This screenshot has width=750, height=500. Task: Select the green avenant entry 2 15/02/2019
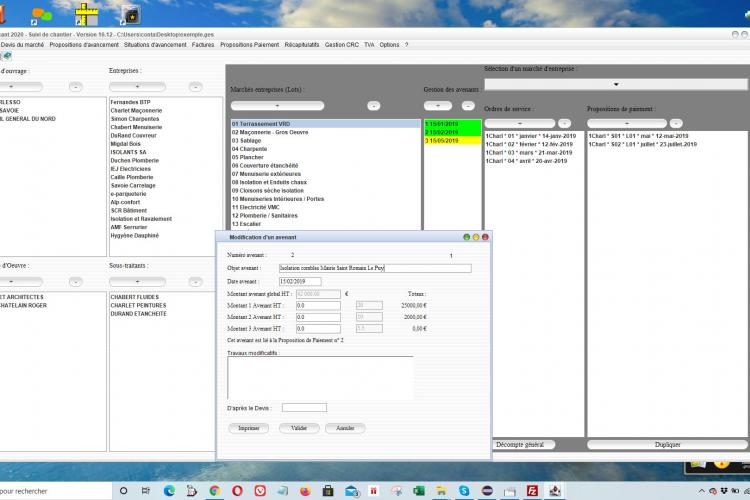pos(452,132)
